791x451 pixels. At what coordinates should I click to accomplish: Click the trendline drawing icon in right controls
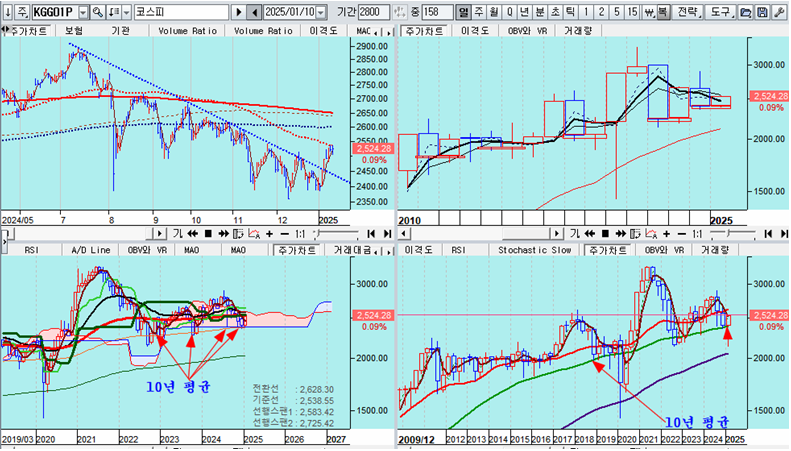(x=651, y=234)
